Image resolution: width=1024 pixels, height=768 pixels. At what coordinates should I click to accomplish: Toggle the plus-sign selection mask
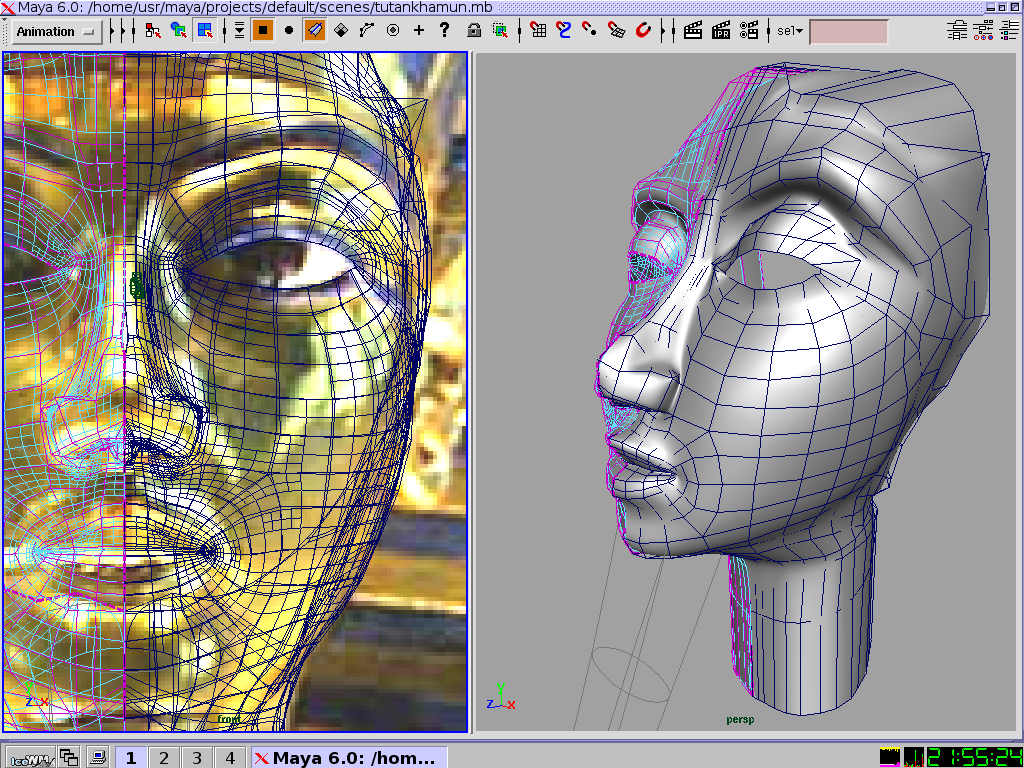(x=419, y=30)
